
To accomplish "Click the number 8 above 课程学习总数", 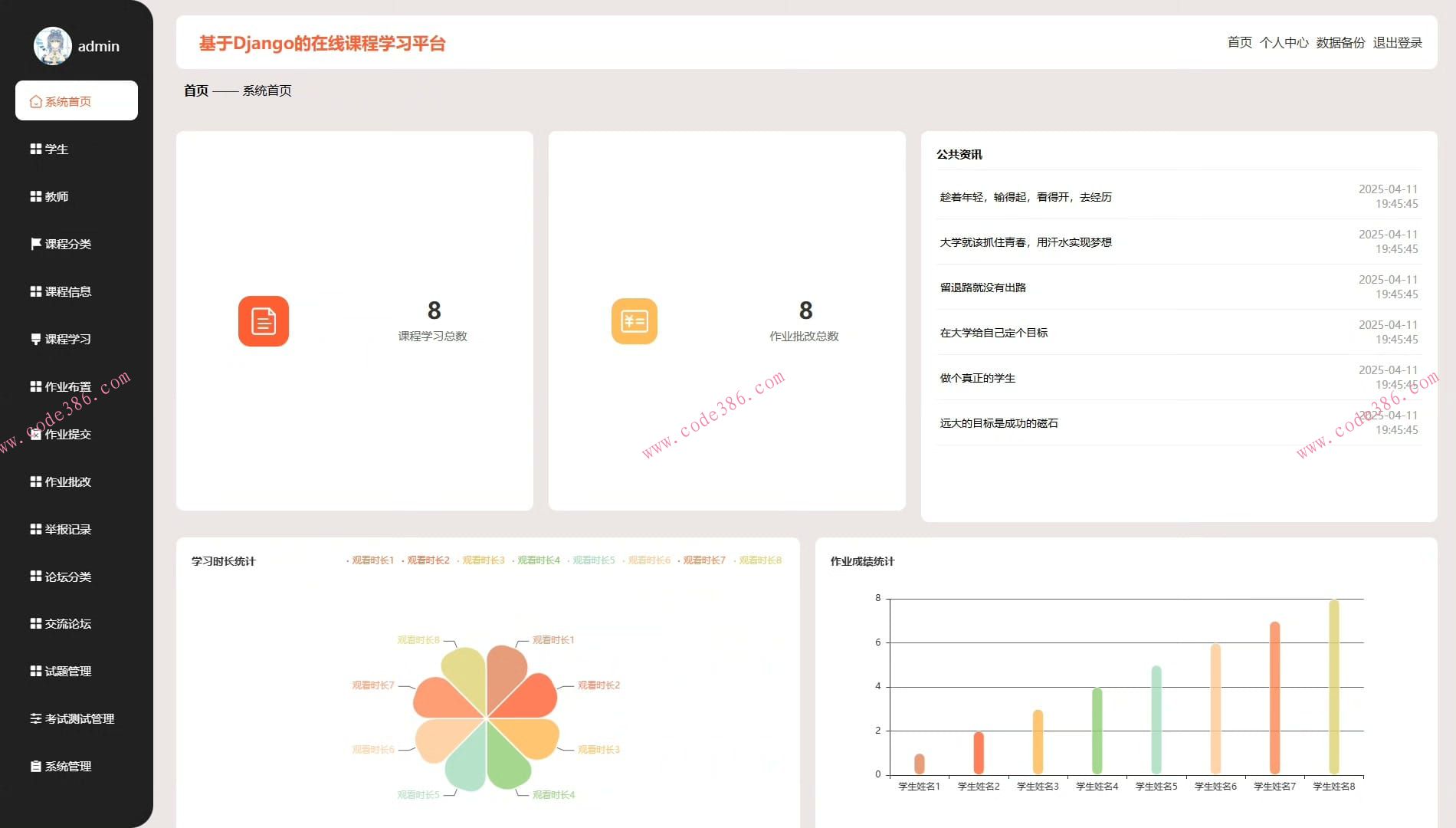I will click(x=435, y=310).
